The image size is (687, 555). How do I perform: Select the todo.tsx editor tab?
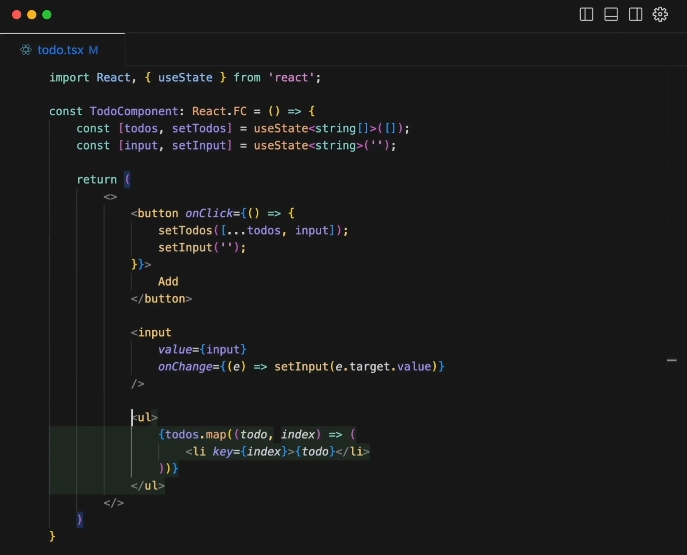click(60, 49)
